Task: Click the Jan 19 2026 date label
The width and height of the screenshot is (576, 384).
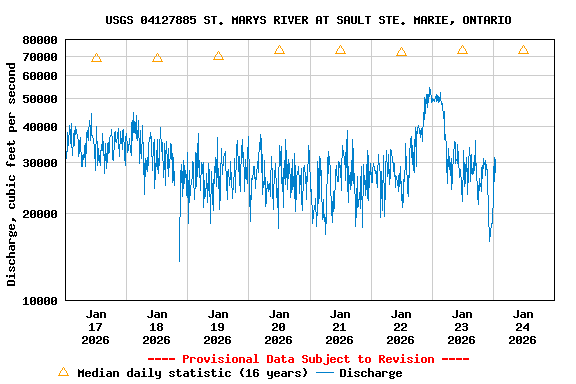Action: point(217,327)
